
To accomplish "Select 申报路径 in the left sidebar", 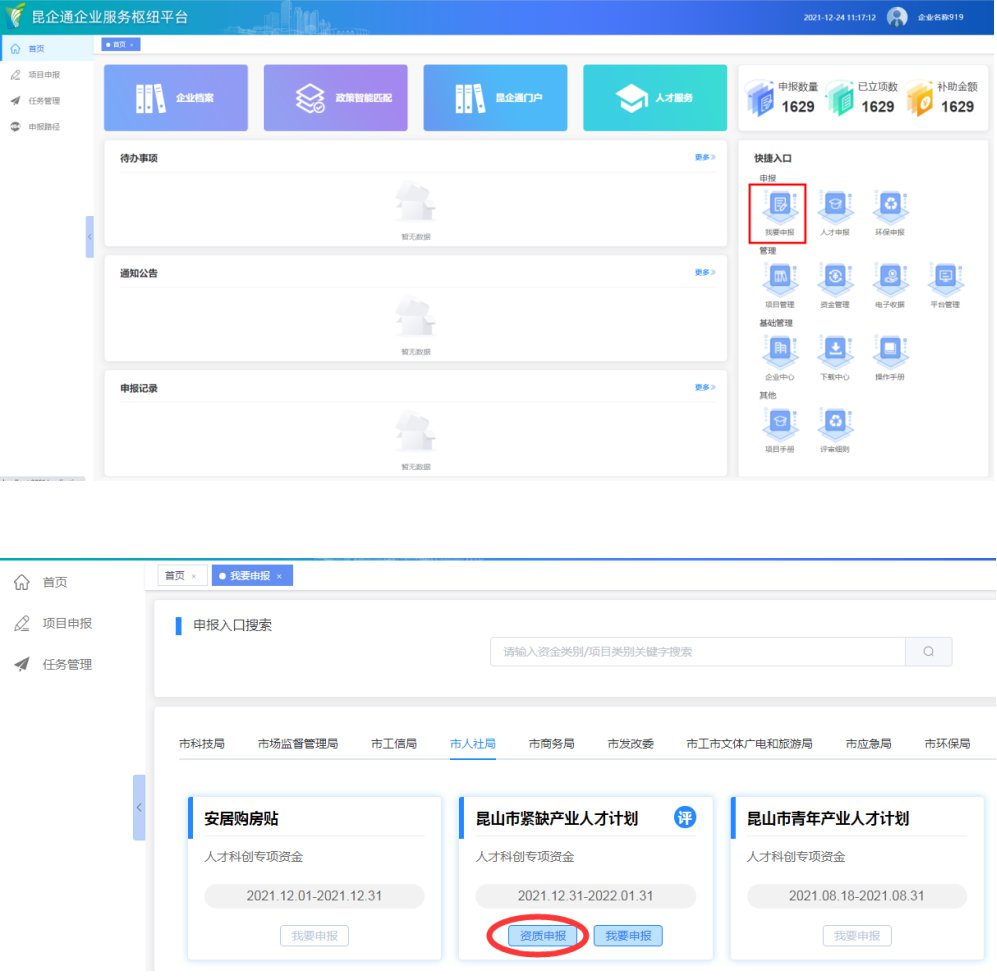I will [44, 127].
